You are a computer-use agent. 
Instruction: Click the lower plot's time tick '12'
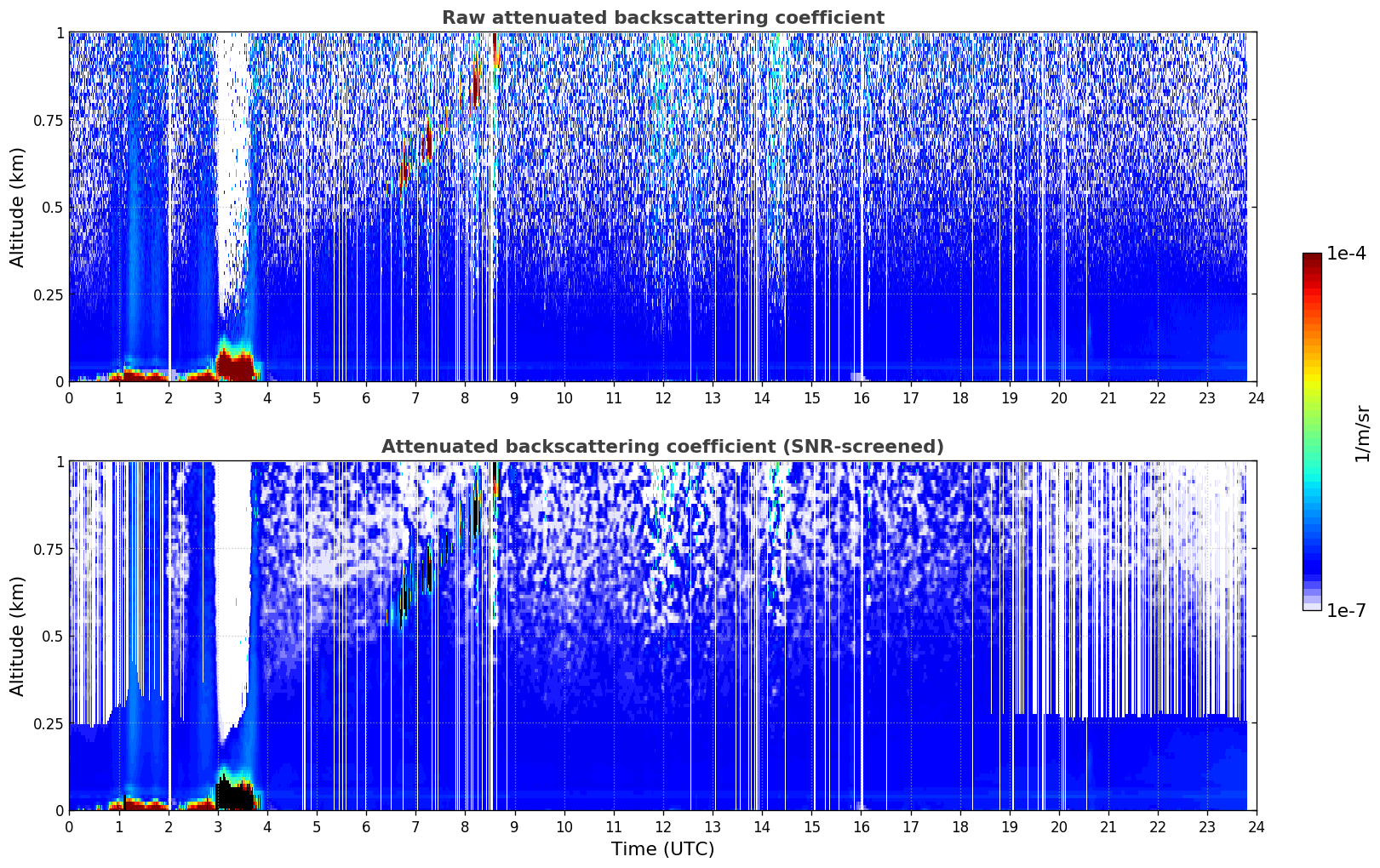pyautogui.click(x=662, y=826)
